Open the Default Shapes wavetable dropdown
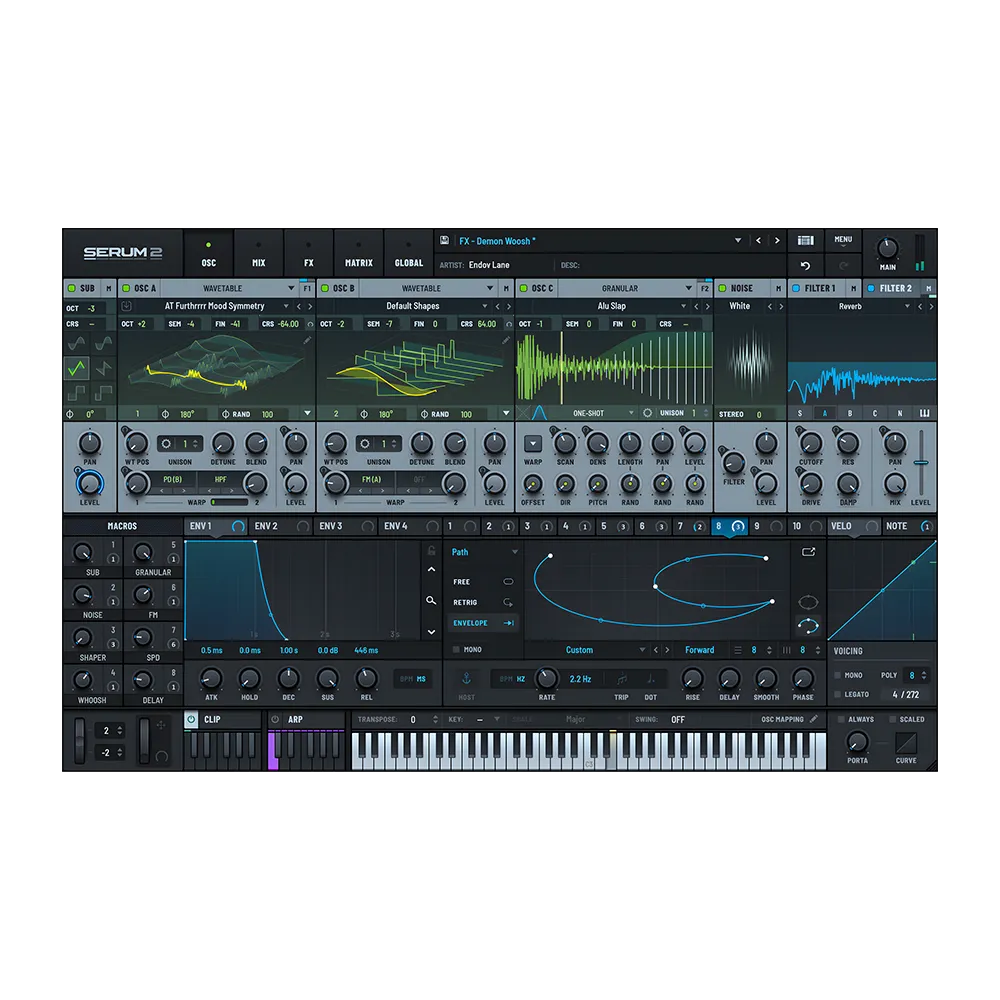Image resolution: width=1000 pixels, height=1000 pixels. pos(485,306)
